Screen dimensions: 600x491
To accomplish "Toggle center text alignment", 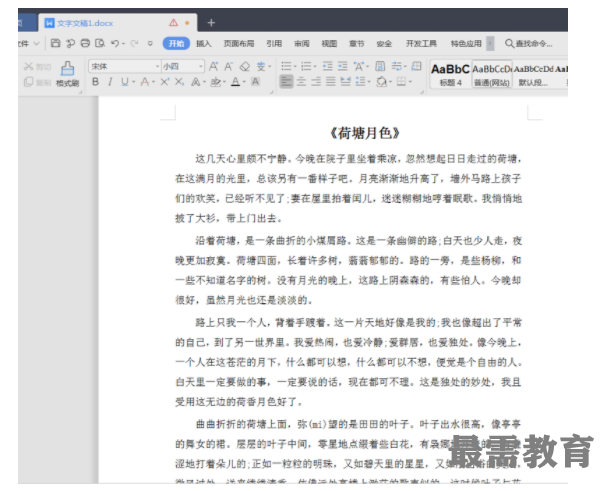I will pos(302,82).
